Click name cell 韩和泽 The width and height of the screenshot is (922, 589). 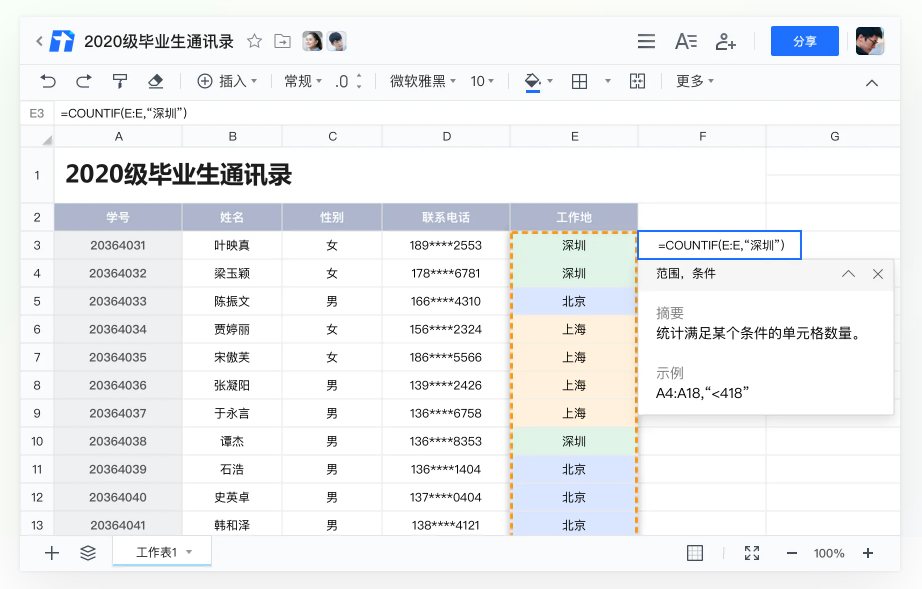(232, 526)
